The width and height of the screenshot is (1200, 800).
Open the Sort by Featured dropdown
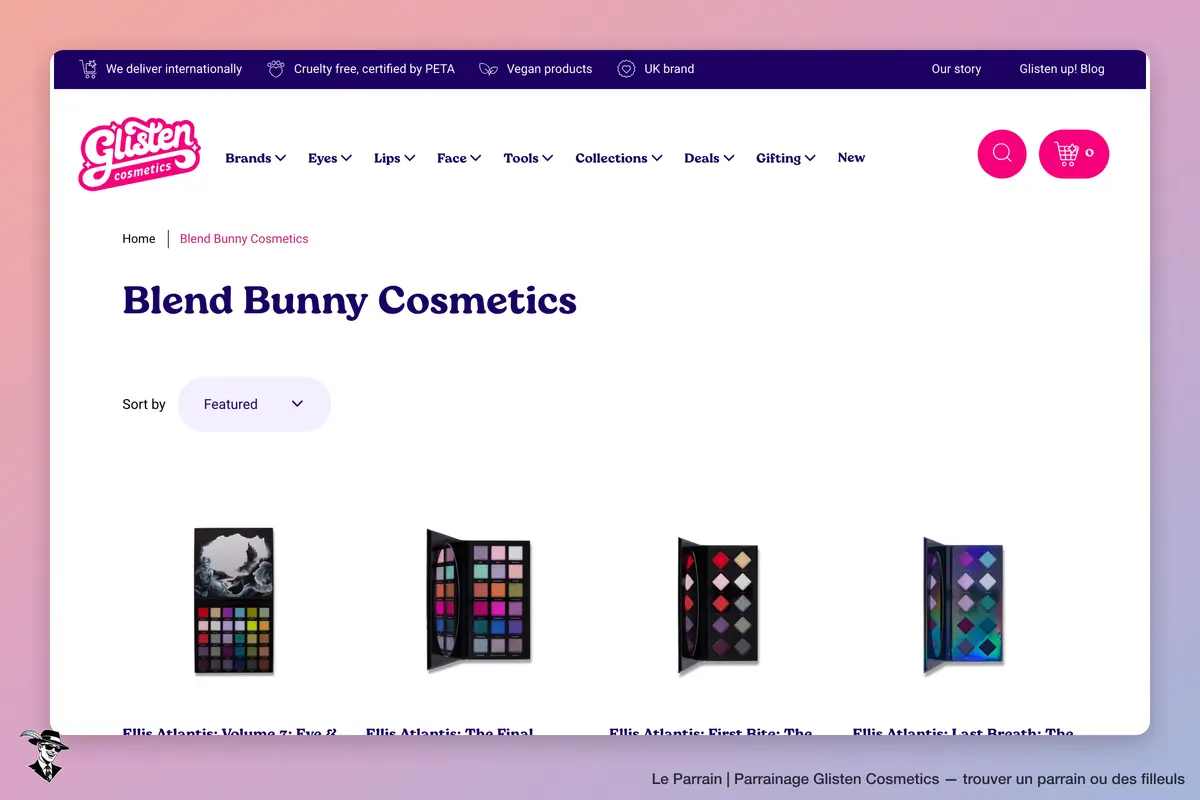(254, 404)
